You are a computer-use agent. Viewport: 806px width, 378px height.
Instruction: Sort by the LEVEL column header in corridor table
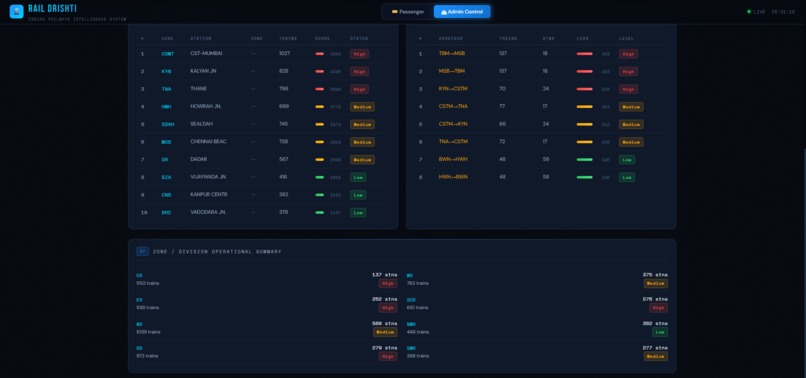[x=626, y=39]
